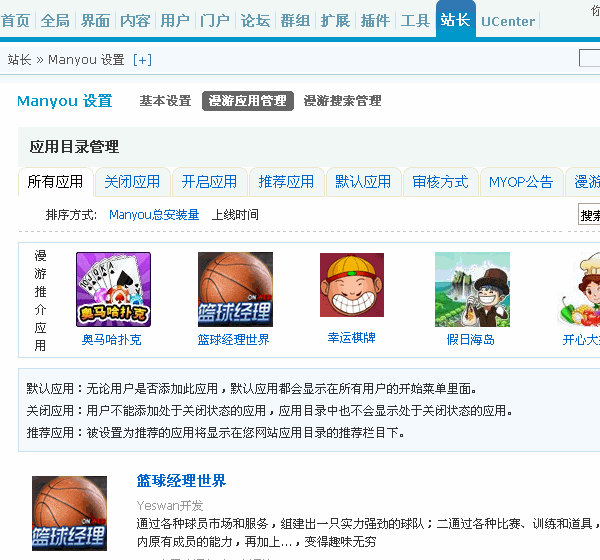
Task: Open the 论坛 menu
Action: point(255,21)
